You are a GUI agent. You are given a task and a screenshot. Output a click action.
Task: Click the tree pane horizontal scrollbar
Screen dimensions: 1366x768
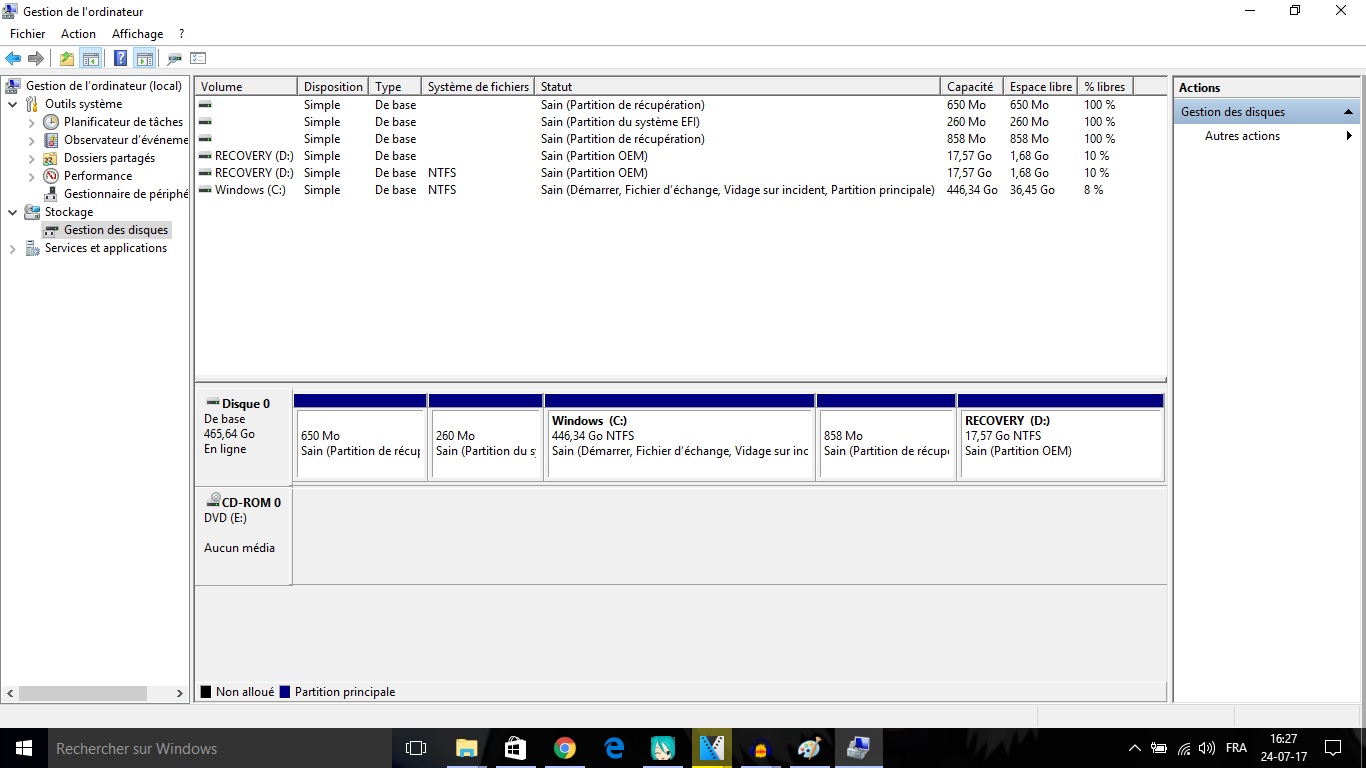tap(83, 693)
